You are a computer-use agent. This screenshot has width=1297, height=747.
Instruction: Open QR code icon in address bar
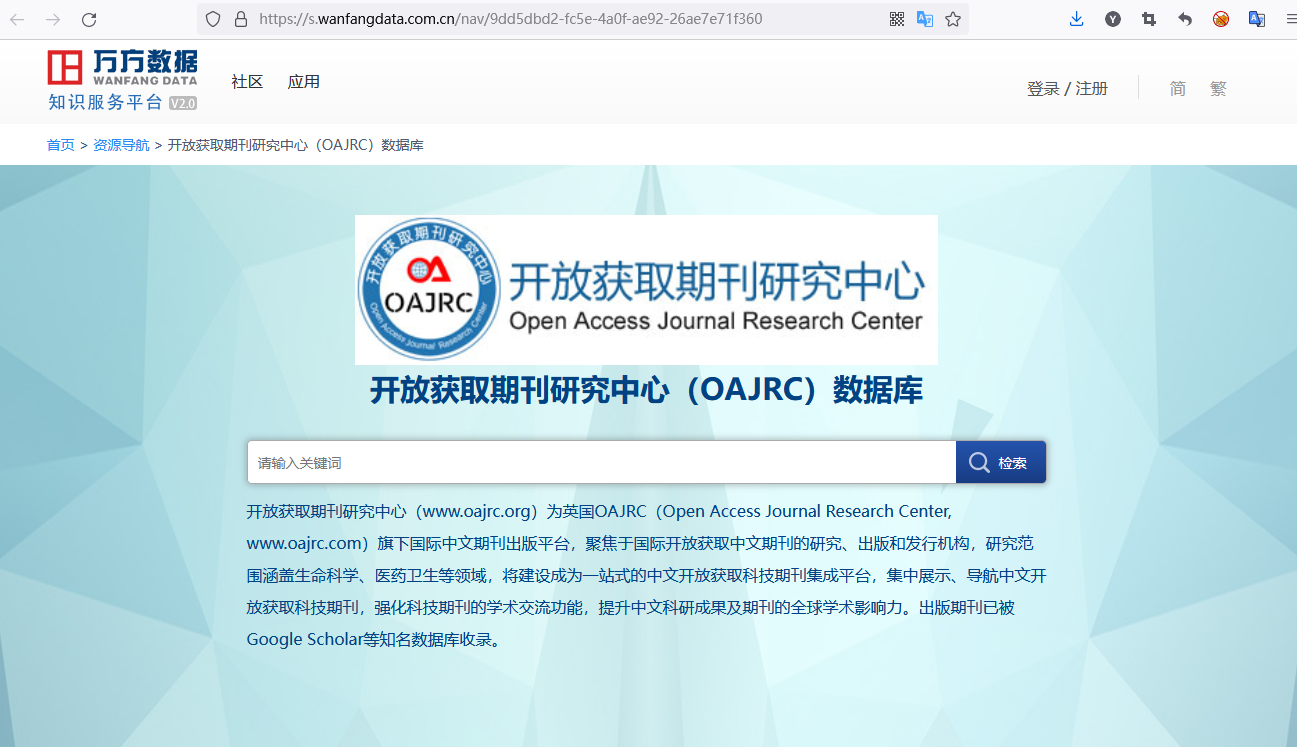[x=897, y=19]
